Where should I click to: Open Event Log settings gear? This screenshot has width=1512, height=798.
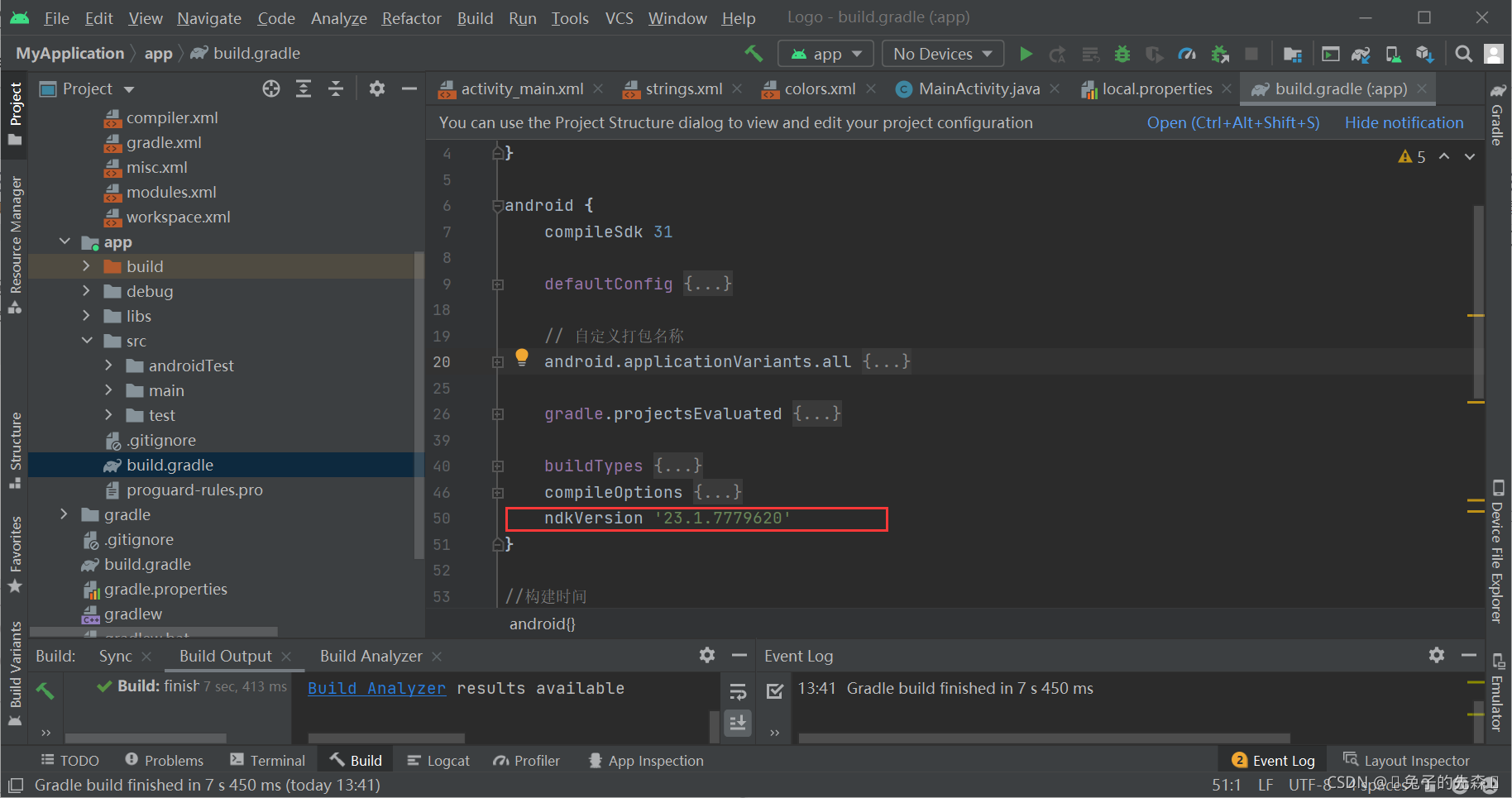(x=1437, y=655)
